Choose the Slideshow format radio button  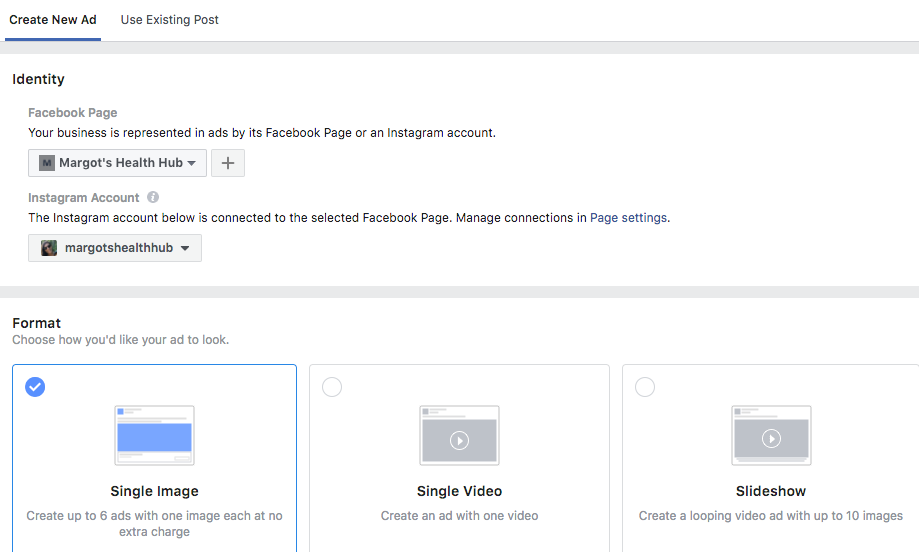(645, 387)
